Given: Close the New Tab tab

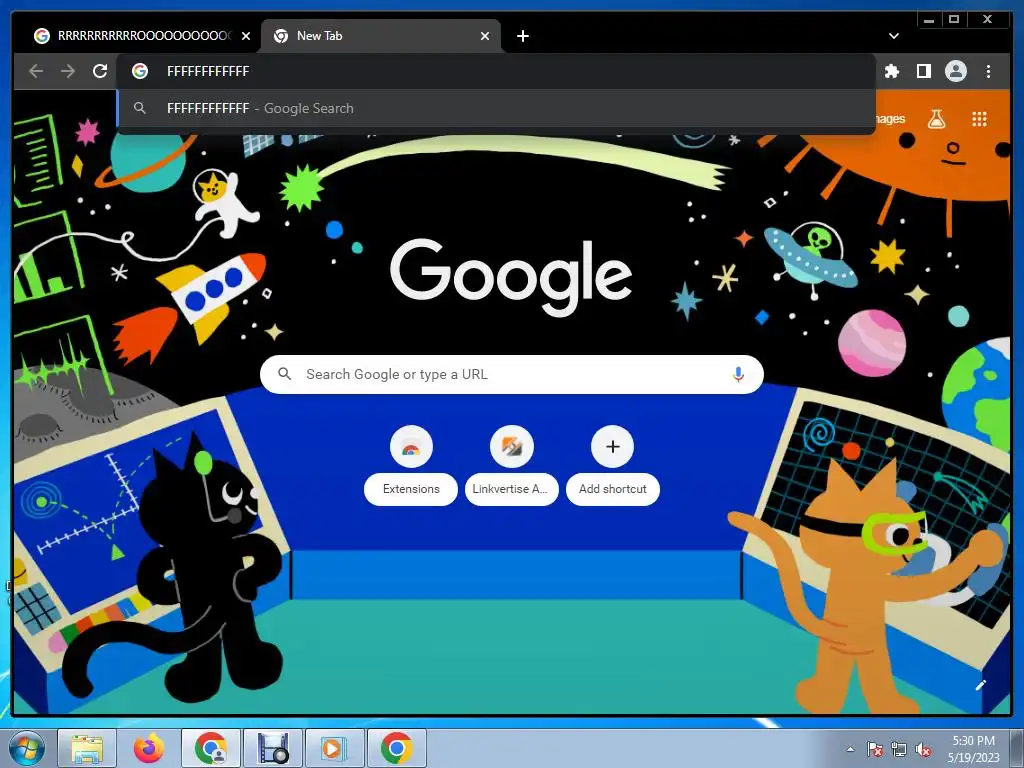Looking at the screenshot, I should (x=485, y=36).
